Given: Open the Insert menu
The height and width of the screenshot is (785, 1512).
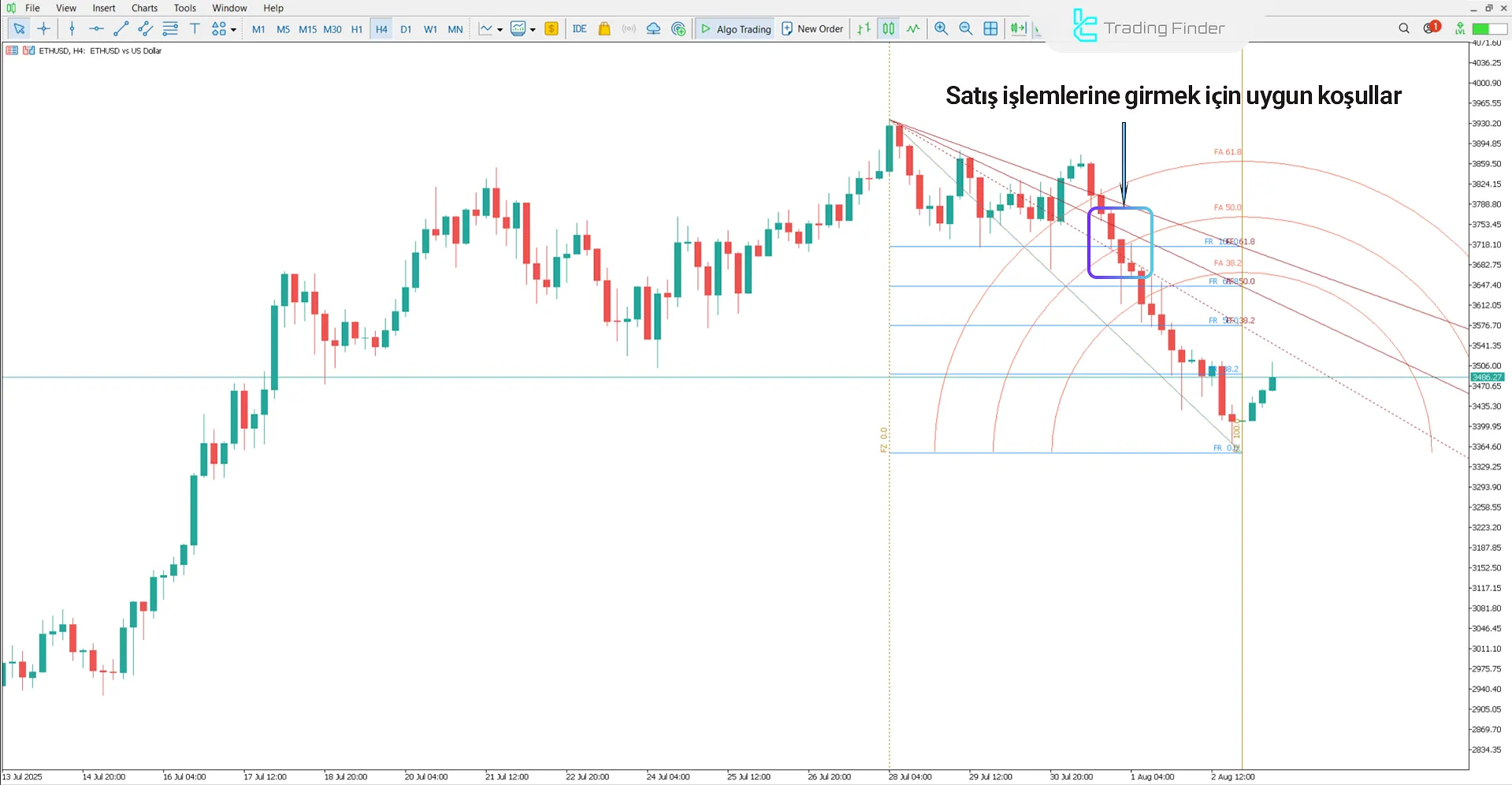Looking at the screenshot, I should [104, 8].
